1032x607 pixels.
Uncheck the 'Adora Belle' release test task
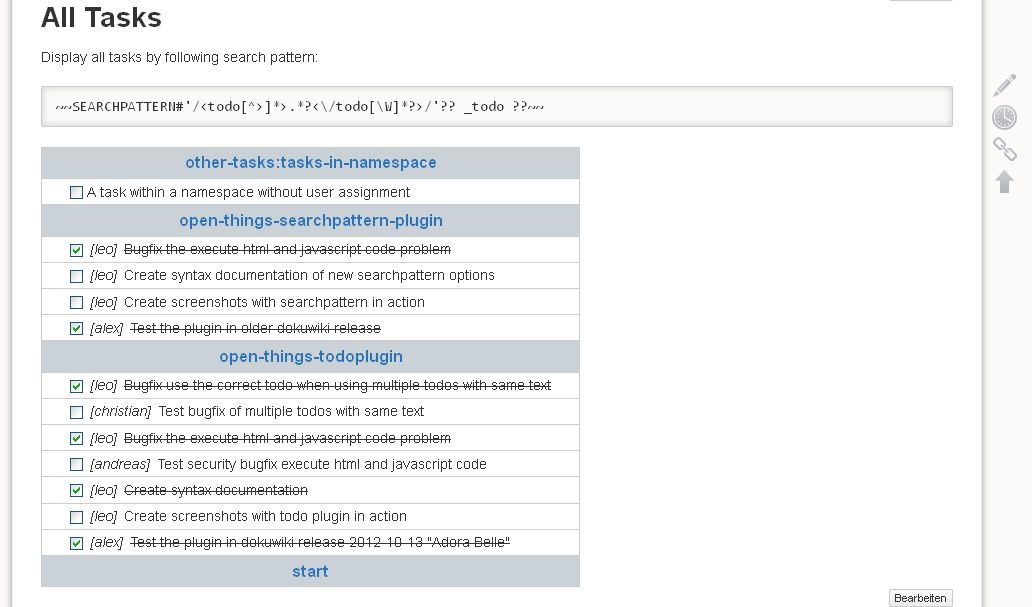(x=77, y=543)
